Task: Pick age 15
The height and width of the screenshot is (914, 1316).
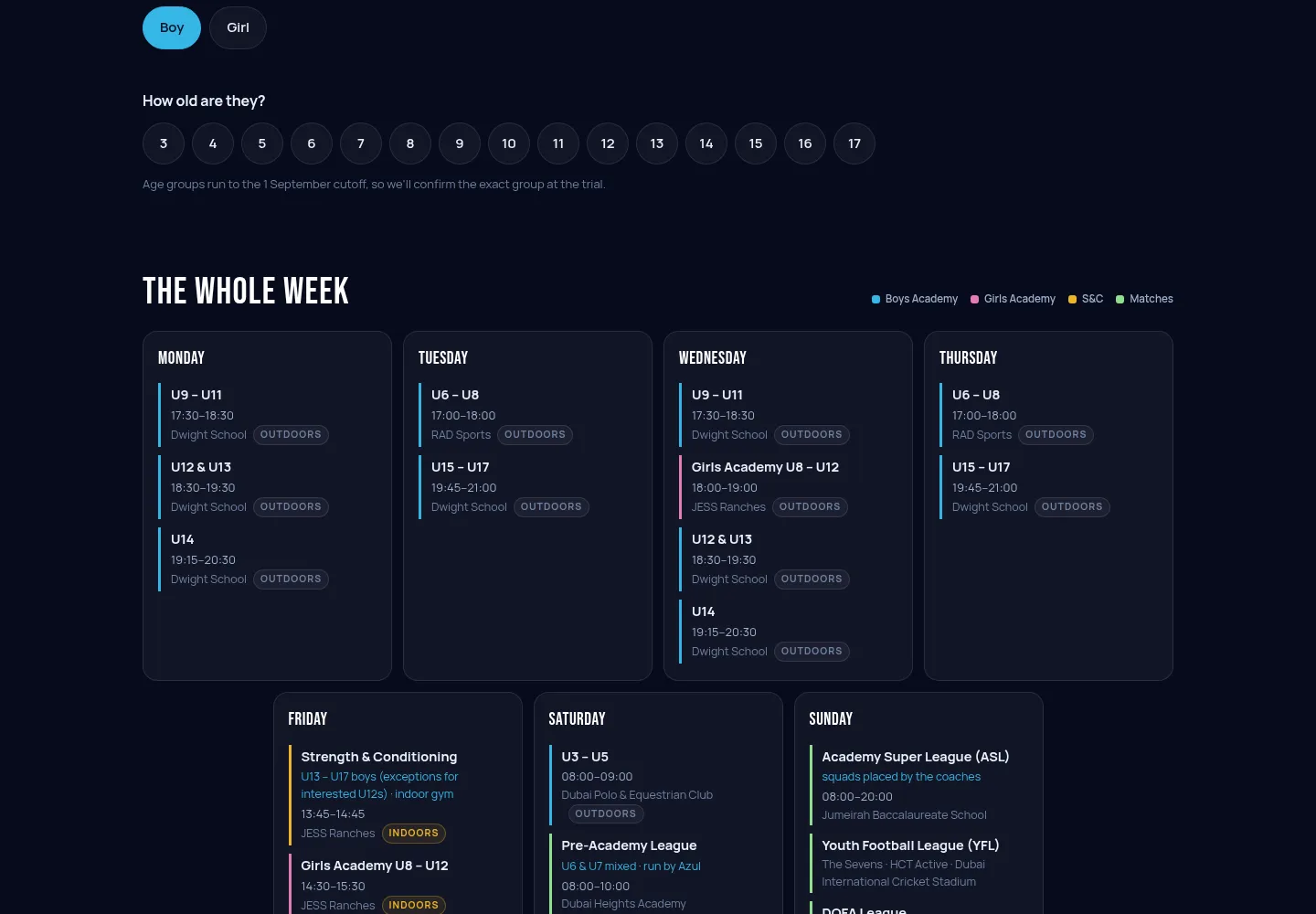Action: pos(756,143)
